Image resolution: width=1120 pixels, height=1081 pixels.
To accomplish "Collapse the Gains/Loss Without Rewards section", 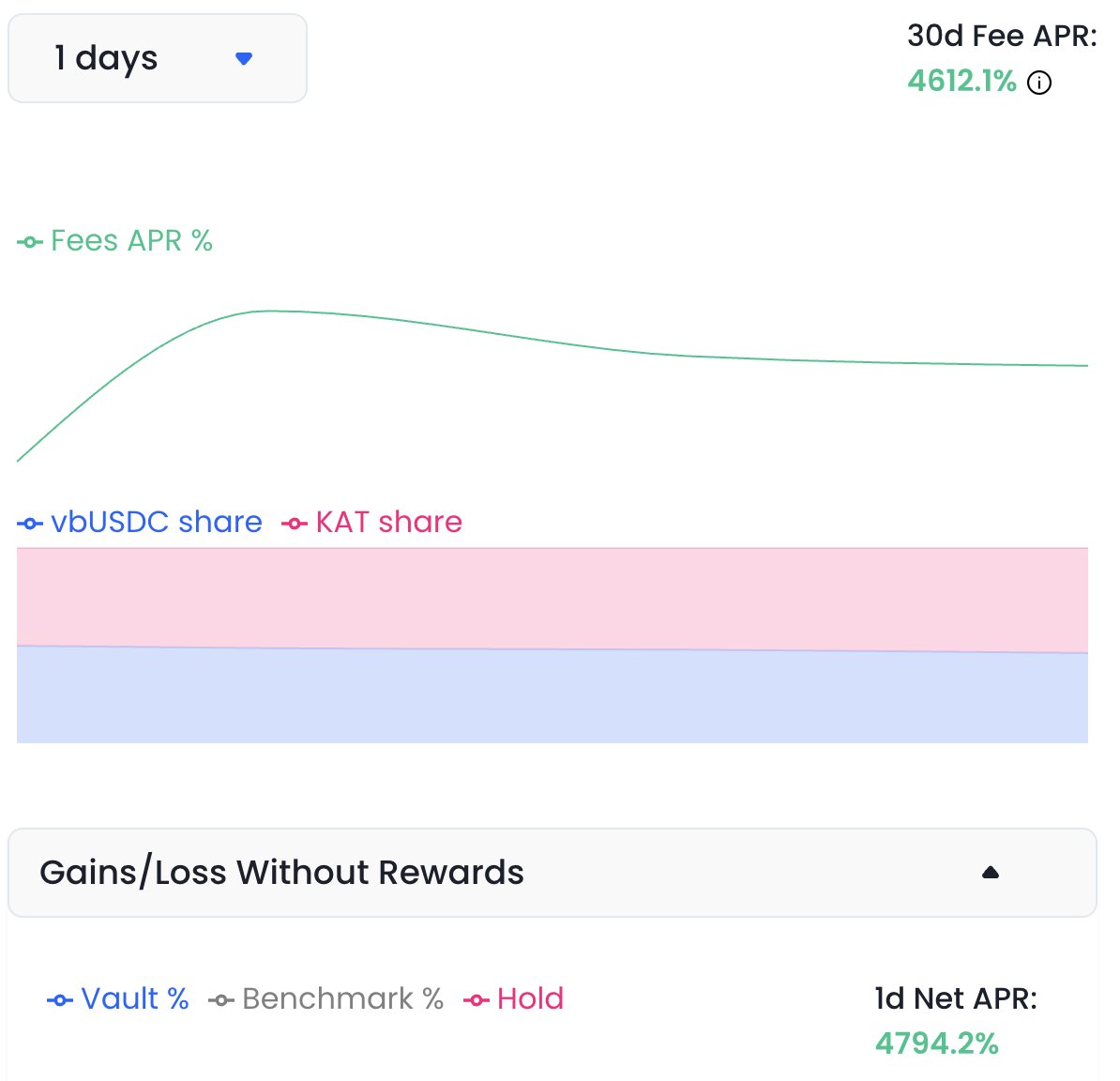I will 552,873.
